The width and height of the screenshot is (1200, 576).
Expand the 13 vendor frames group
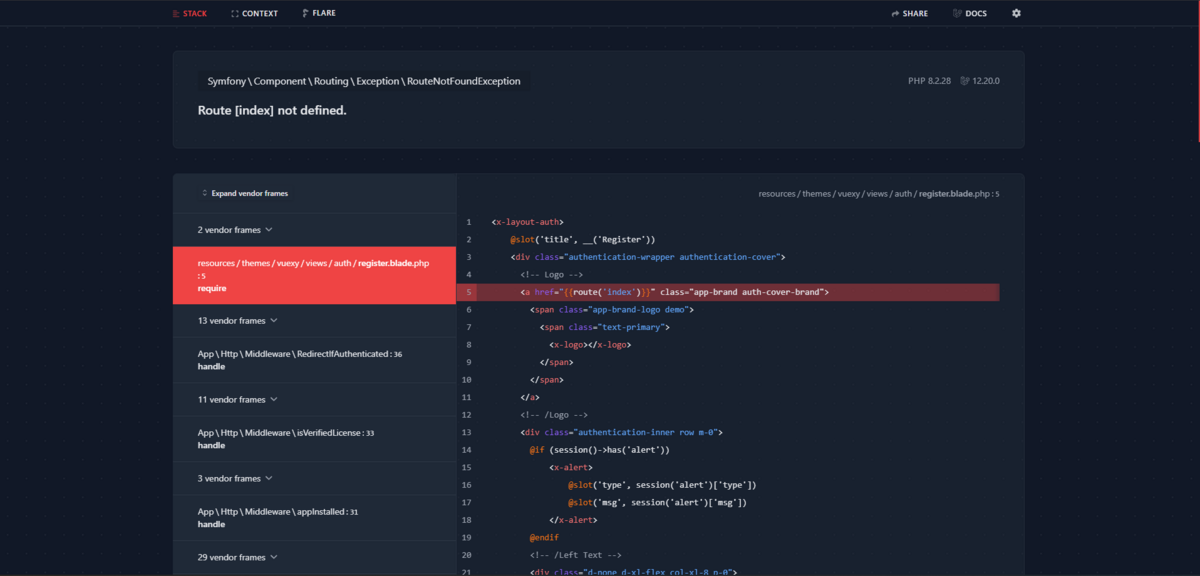pyautogui.click(x=273, y=321)
